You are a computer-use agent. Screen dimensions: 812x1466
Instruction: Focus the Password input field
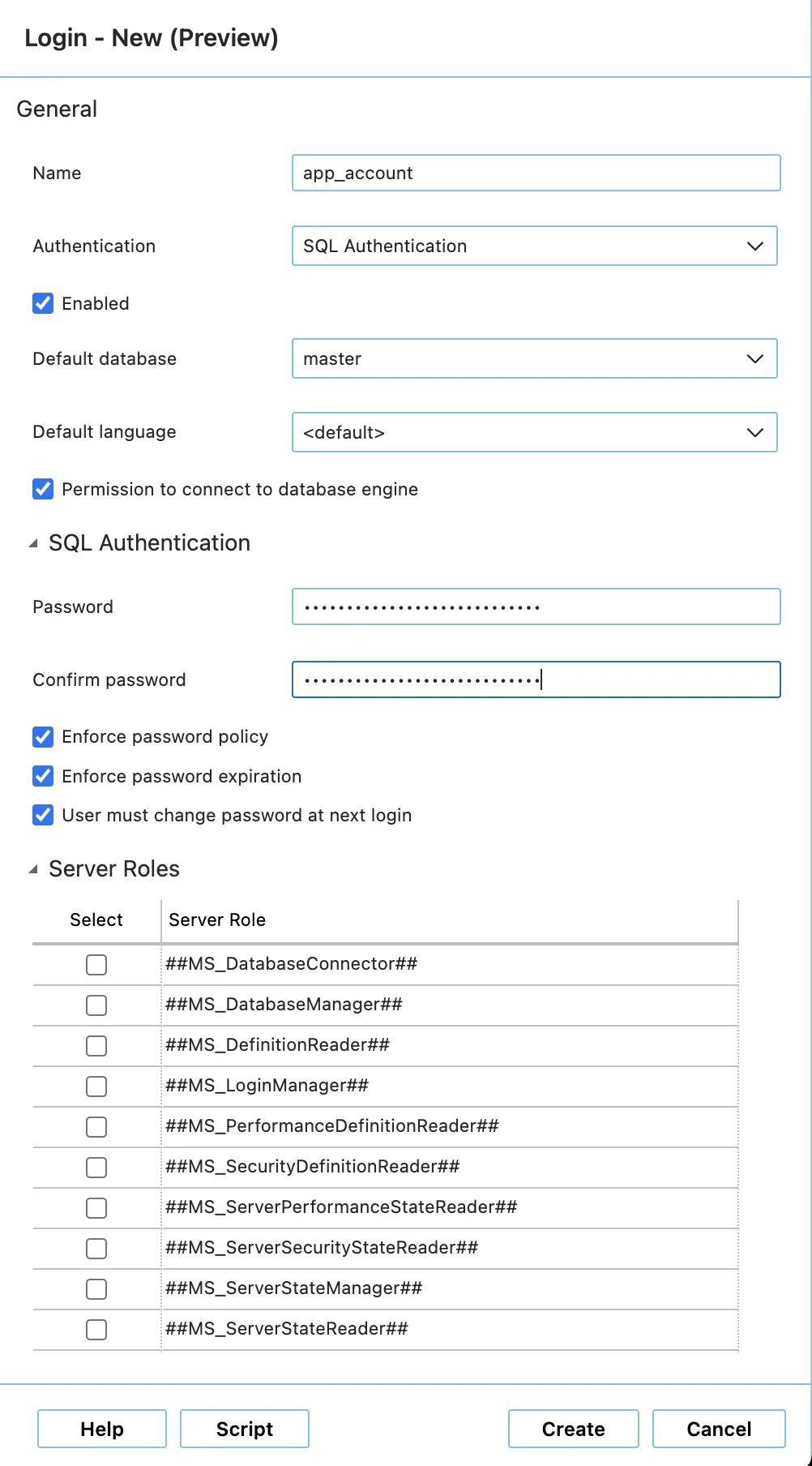click(x=536, y=607)
